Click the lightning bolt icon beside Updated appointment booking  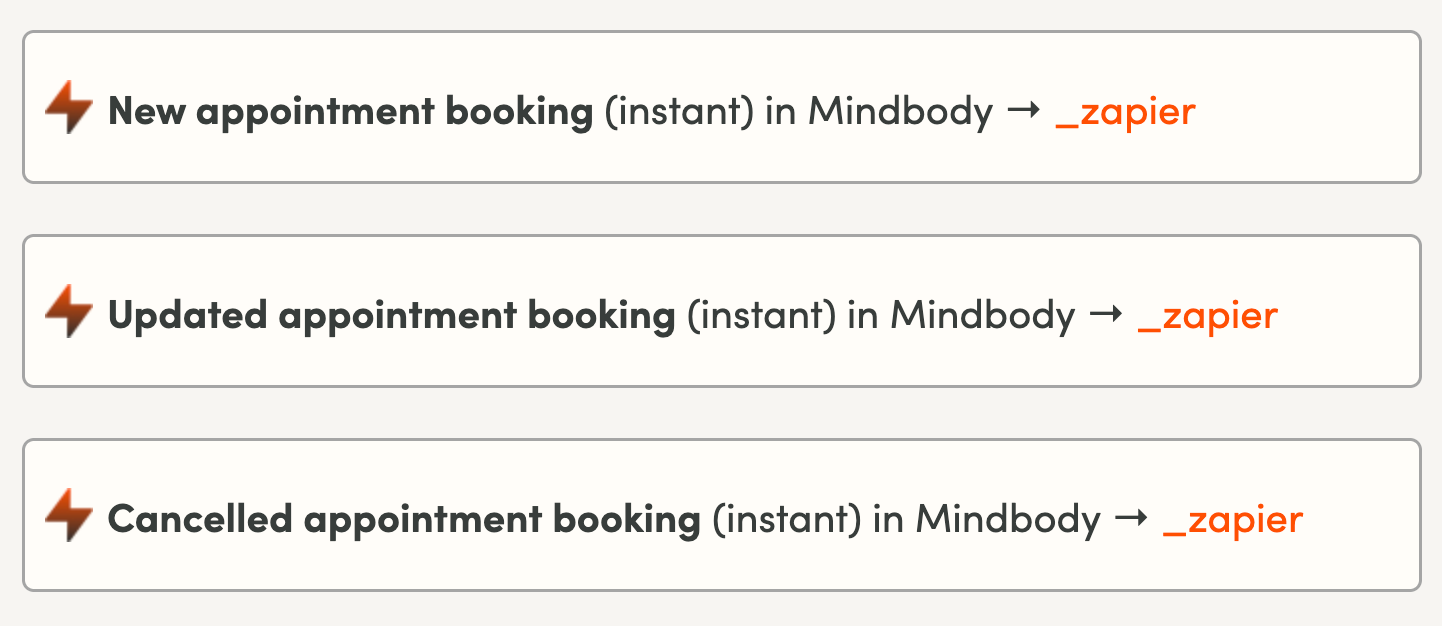(69, 312)
